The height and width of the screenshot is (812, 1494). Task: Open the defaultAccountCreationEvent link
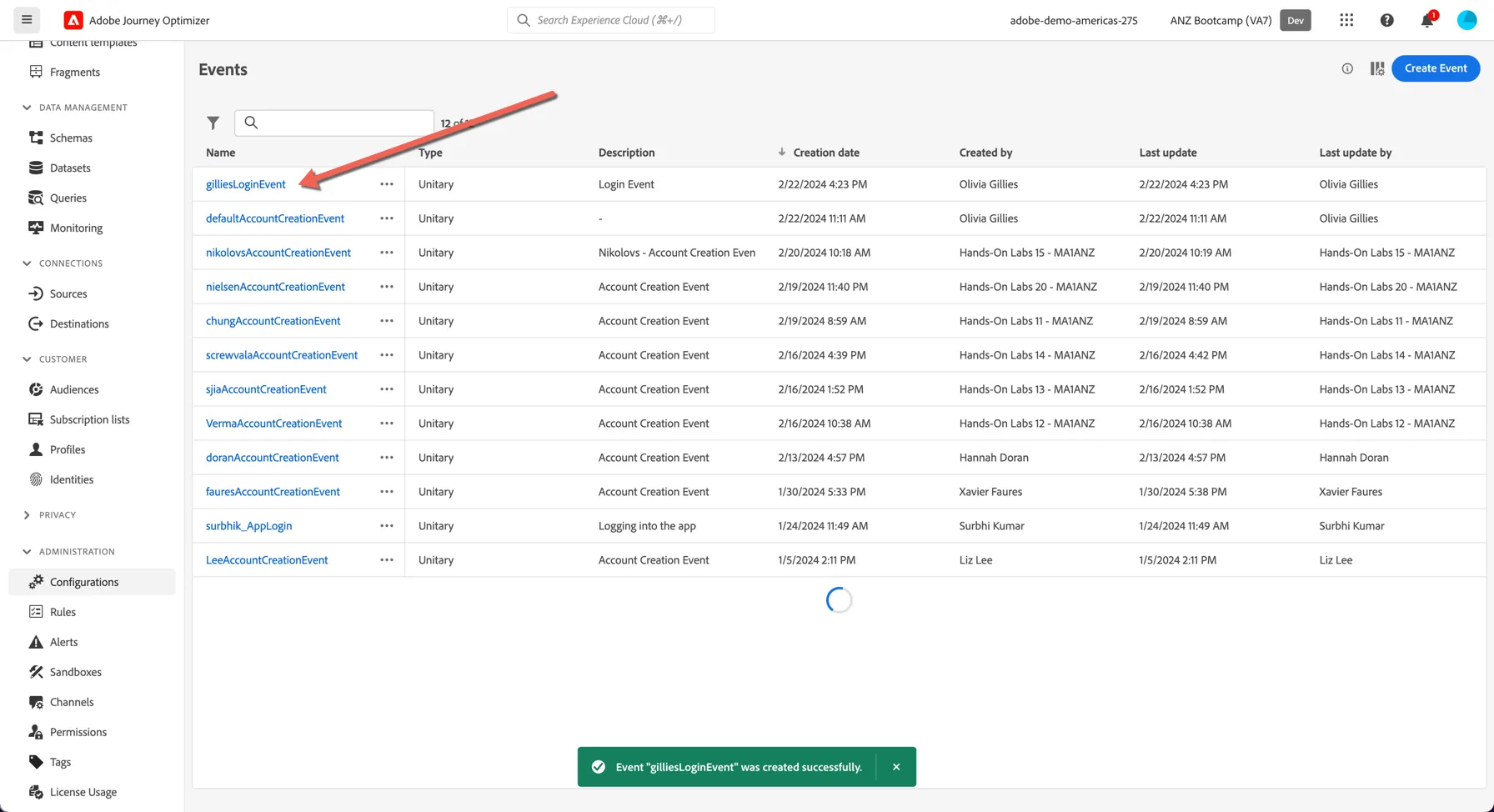tap(275, 218)
